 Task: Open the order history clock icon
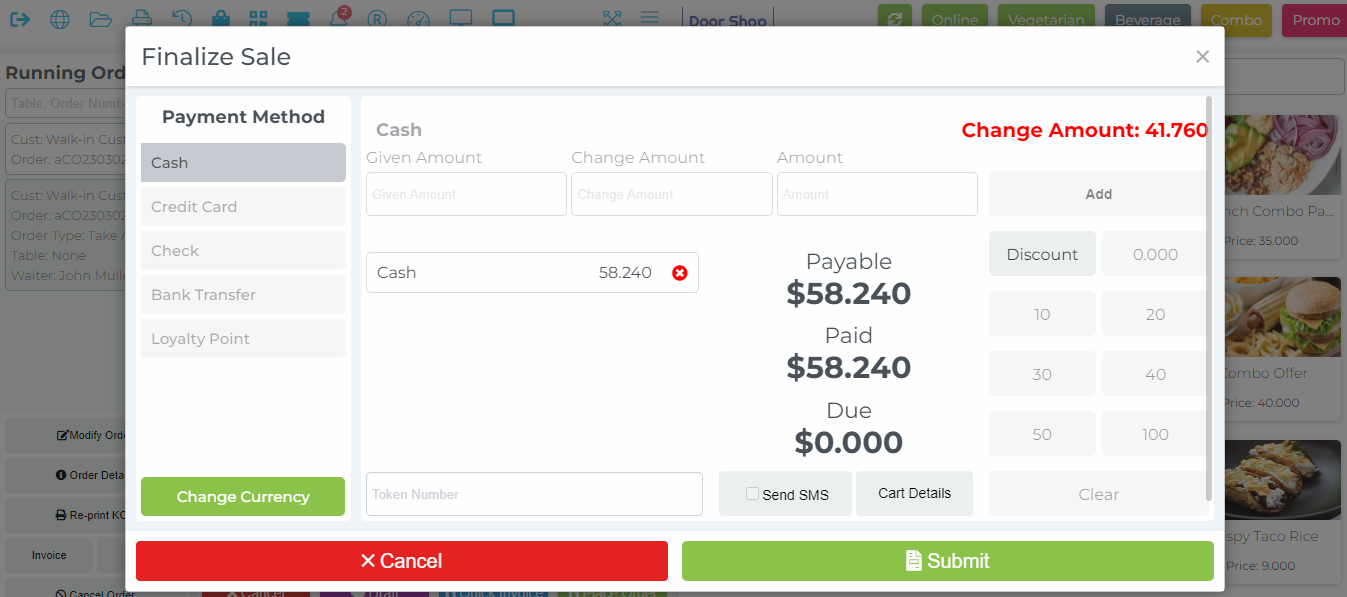tap(181, 18)
